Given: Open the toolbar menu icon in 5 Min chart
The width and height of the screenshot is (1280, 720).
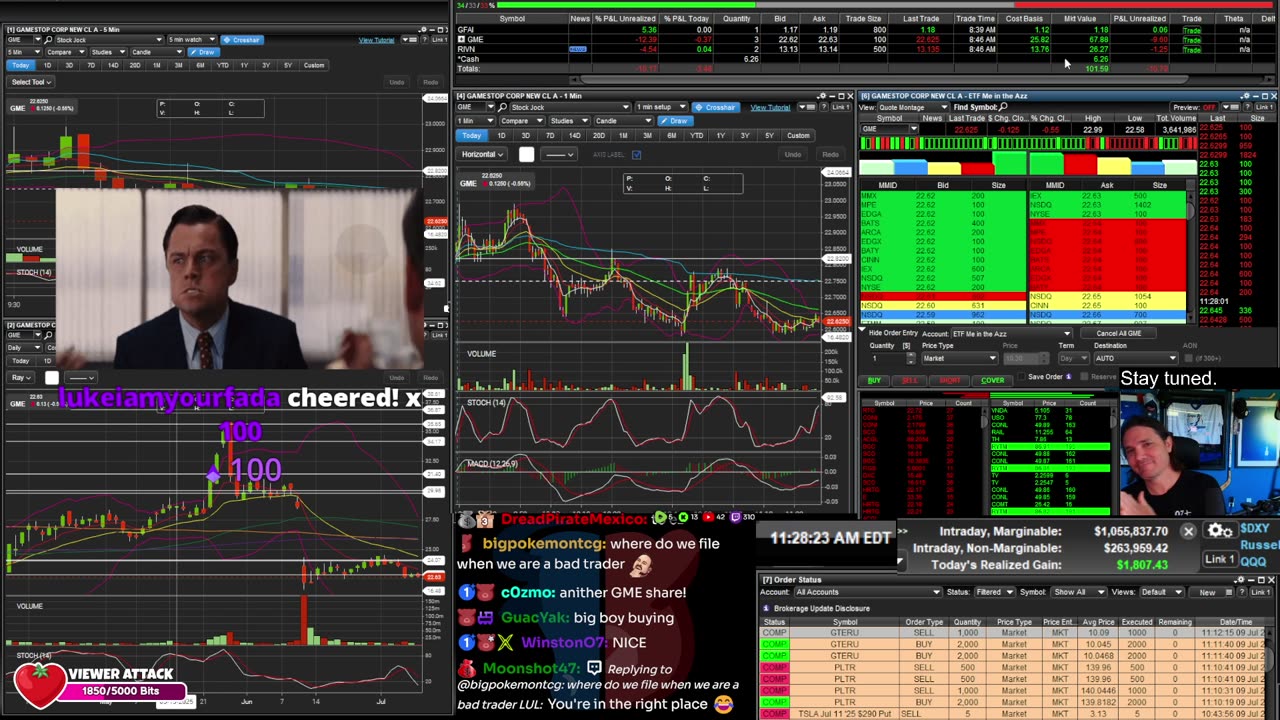Looking at the screenshot, I should 408,40.
